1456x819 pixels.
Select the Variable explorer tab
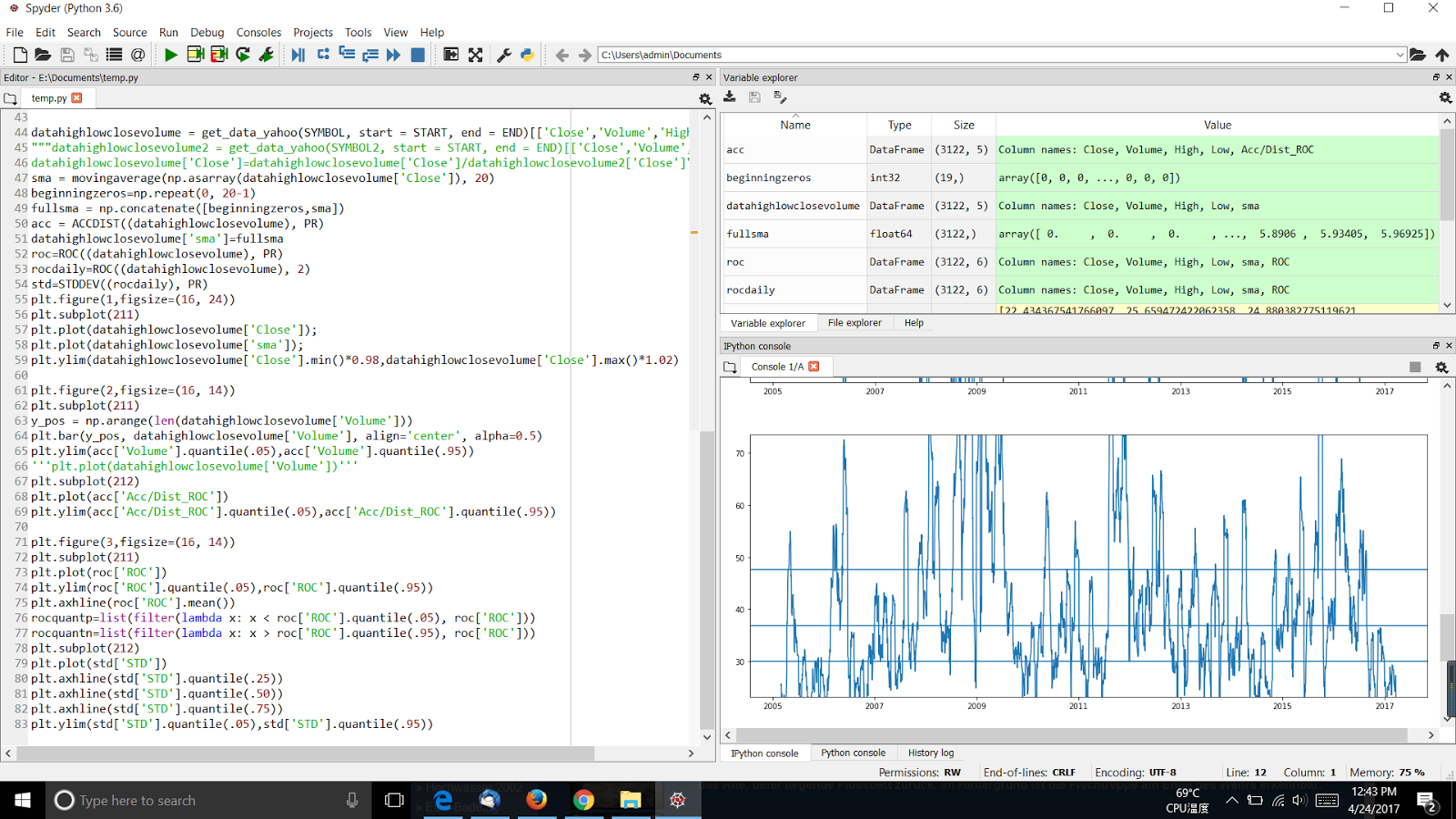[x=768, y=323]
